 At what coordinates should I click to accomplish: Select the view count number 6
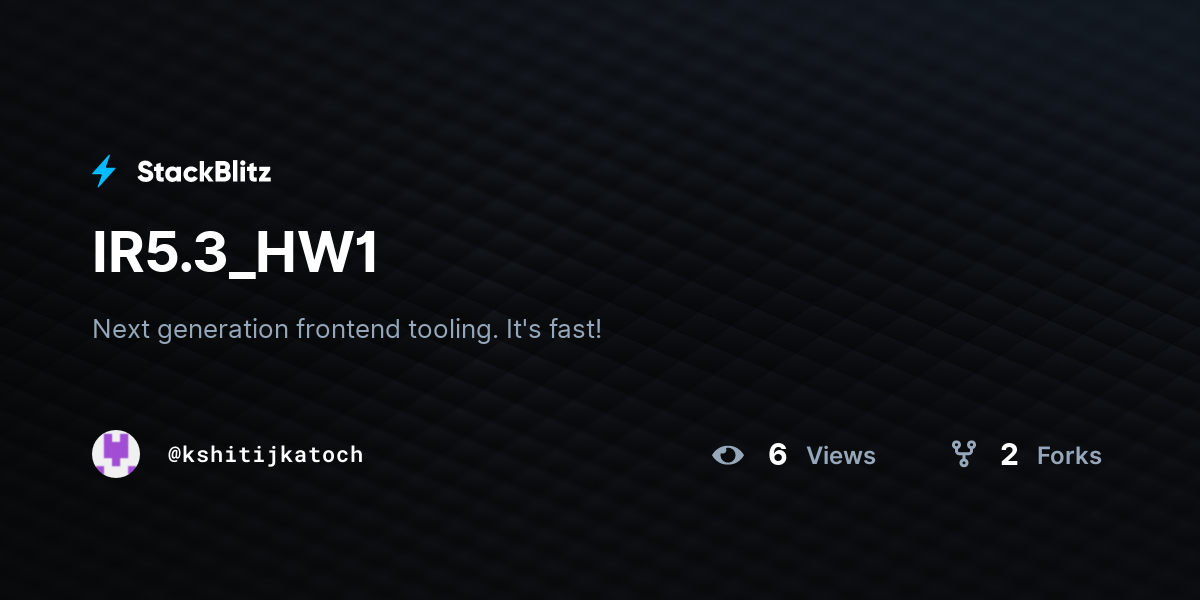(778, 456)
